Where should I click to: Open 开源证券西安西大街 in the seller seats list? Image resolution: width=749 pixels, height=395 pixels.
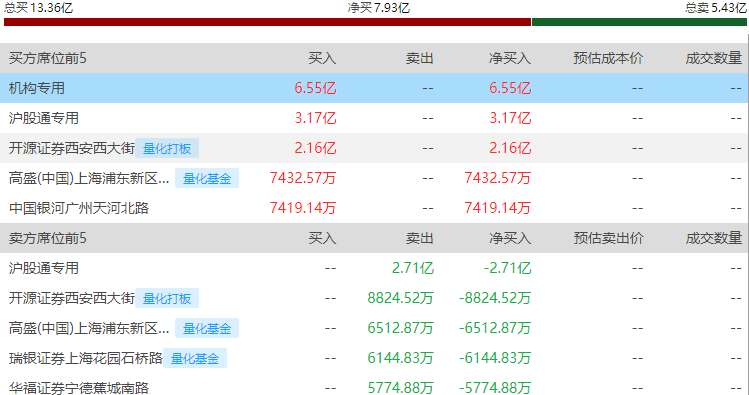point(72,298)
